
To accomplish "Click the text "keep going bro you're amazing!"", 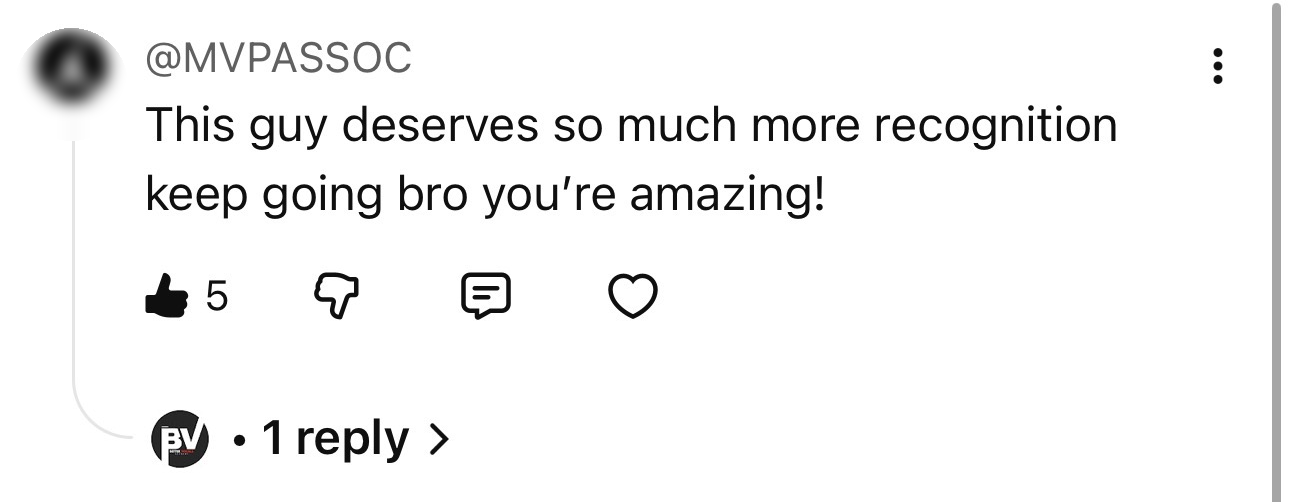I will click(x=486, y=194).
